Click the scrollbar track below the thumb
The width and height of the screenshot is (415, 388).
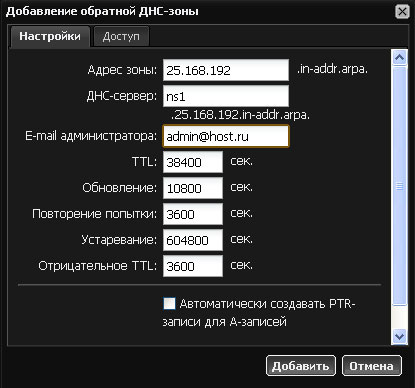399,317
